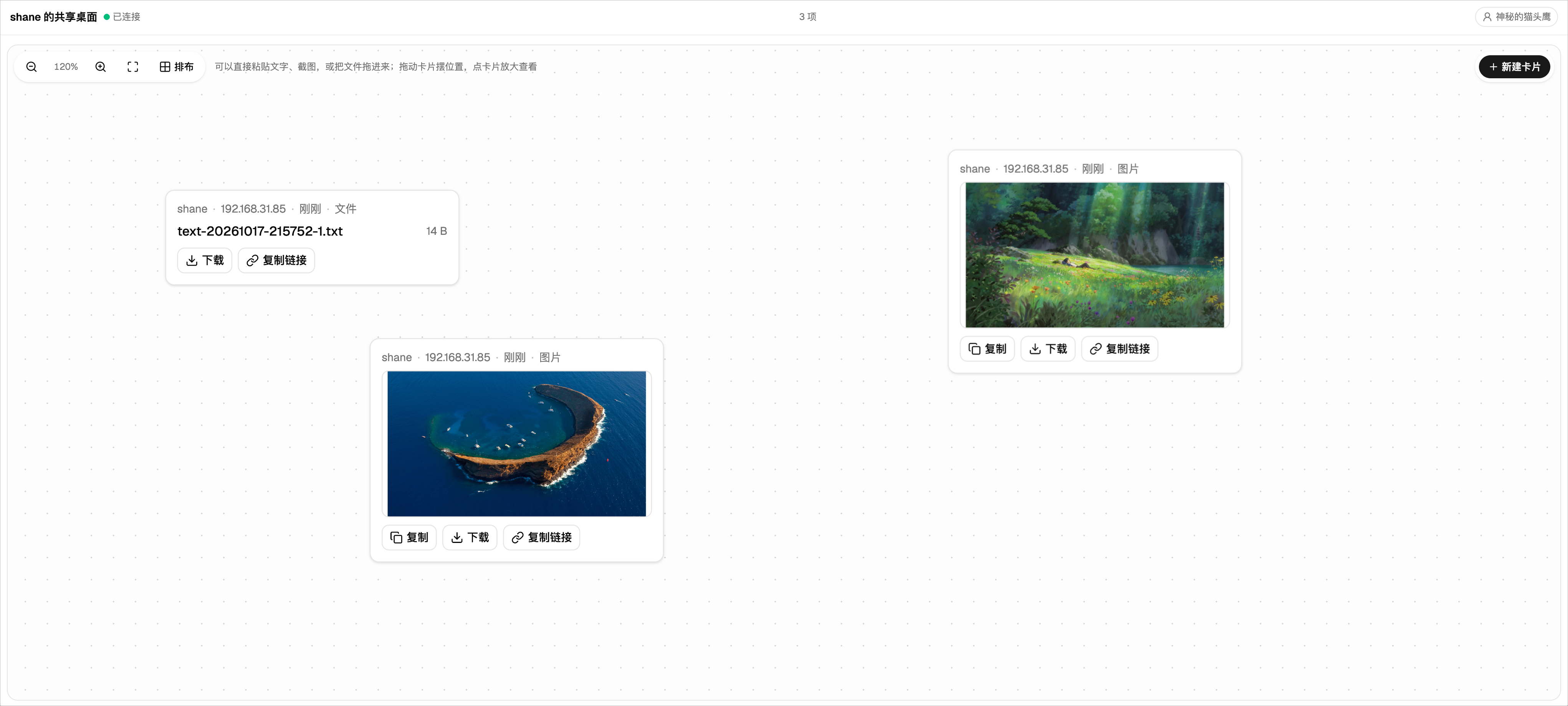1568x706 pixels.
Task: Zoom out the canvas with minus magnifier
Action: coord(31,67)
